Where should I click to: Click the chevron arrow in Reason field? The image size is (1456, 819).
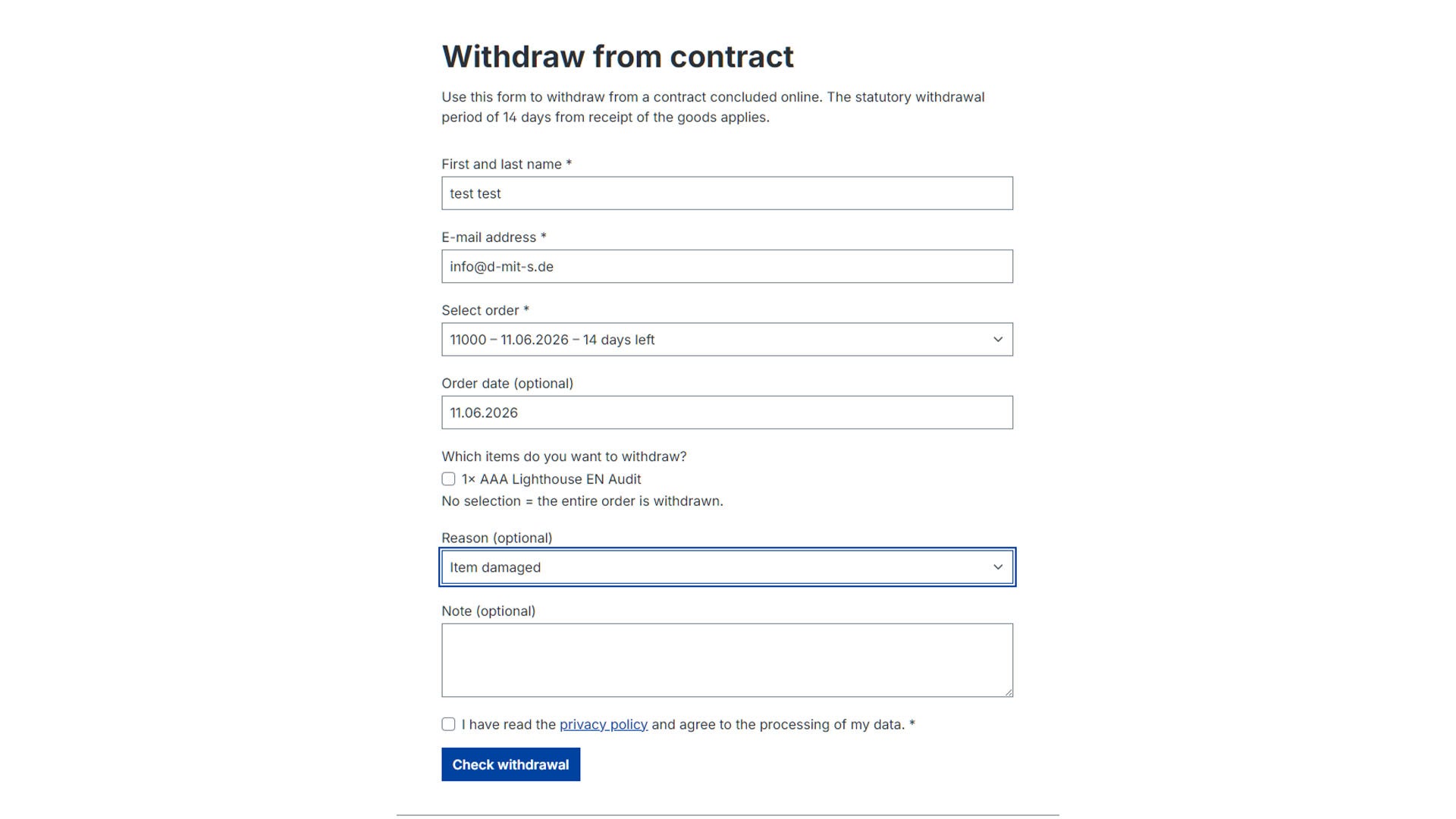click(998, 567)
